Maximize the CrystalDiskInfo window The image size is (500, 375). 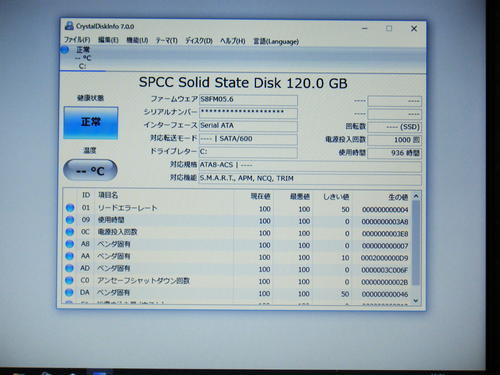pyautogui.click(x=389, y=29)
